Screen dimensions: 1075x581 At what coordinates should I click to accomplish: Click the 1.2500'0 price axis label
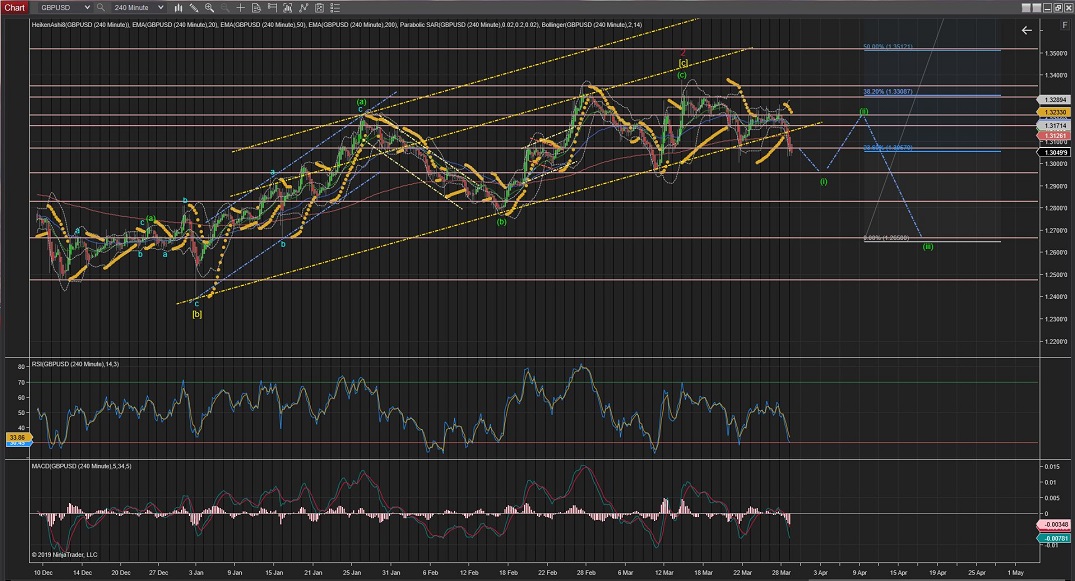pyautogui.click(x=1056, y=275)
